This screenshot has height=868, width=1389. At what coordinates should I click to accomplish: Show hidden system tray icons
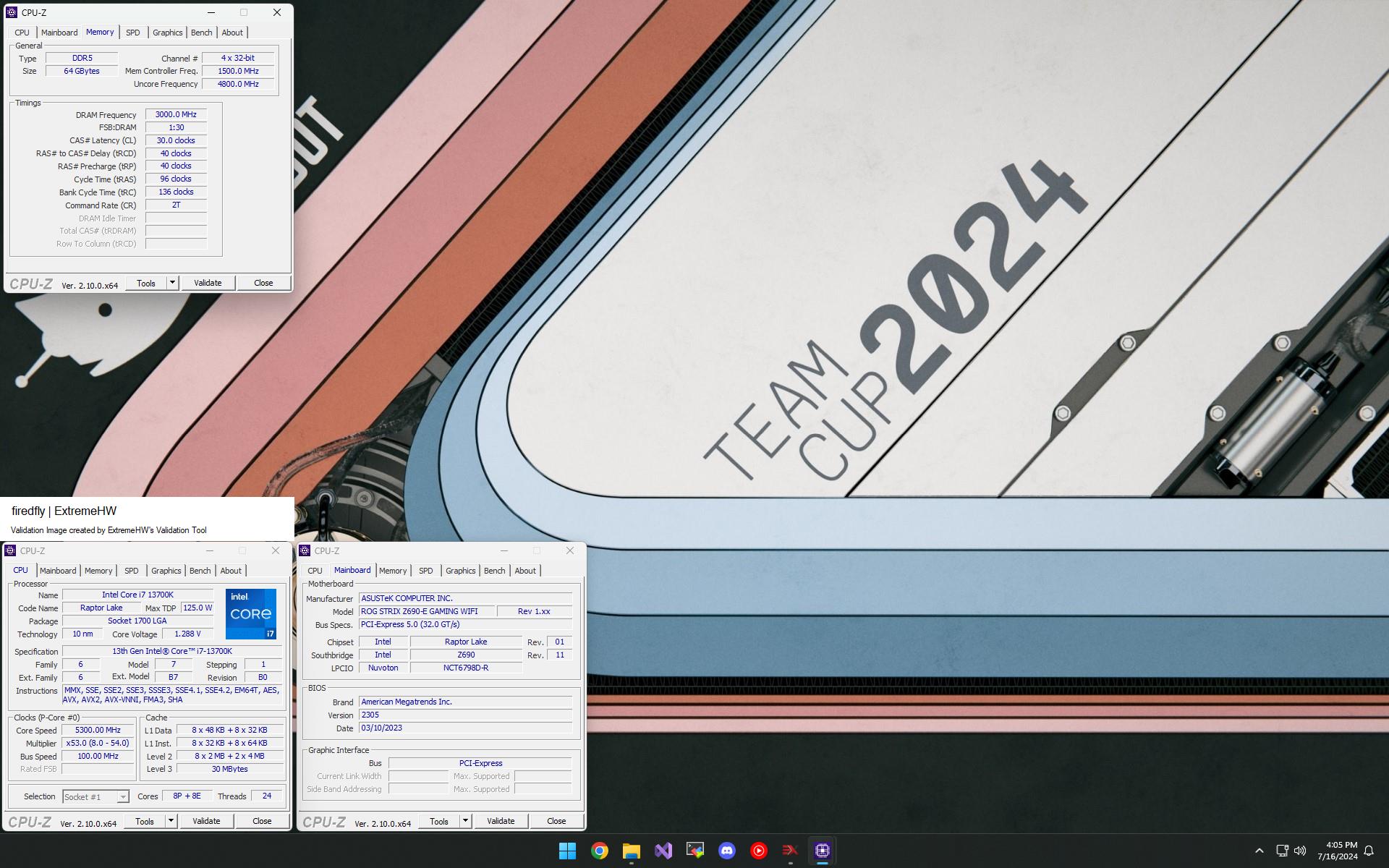1259,851
